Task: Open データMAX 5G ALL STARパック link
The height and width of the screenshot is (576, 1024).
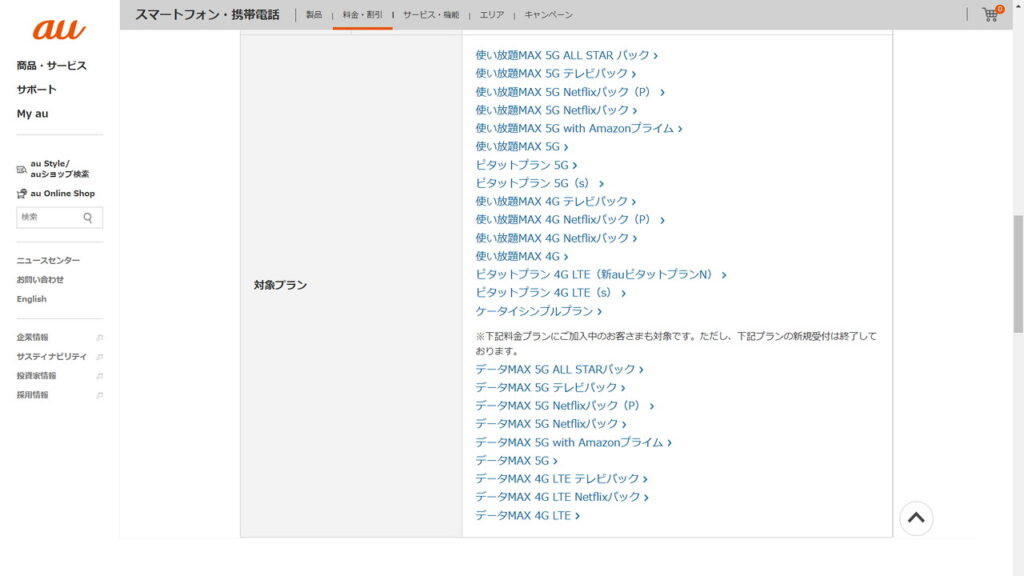Action: [x=559, y=370]
